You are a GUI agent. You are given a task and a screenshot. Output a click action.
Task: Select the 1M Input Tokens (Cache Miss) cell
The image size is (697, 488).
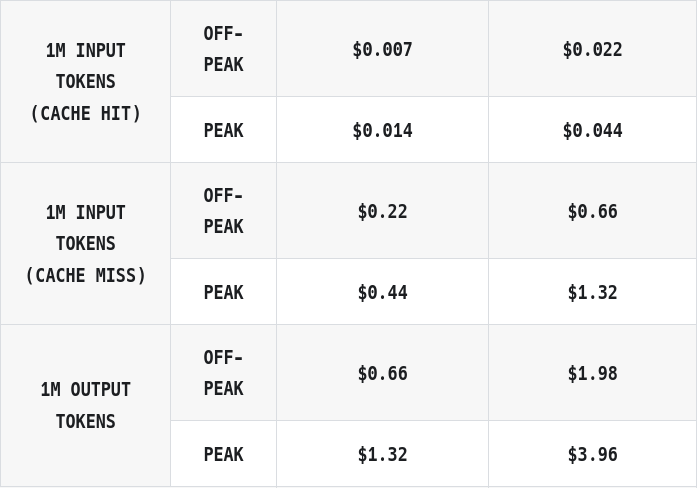click(x=85, y=244)
